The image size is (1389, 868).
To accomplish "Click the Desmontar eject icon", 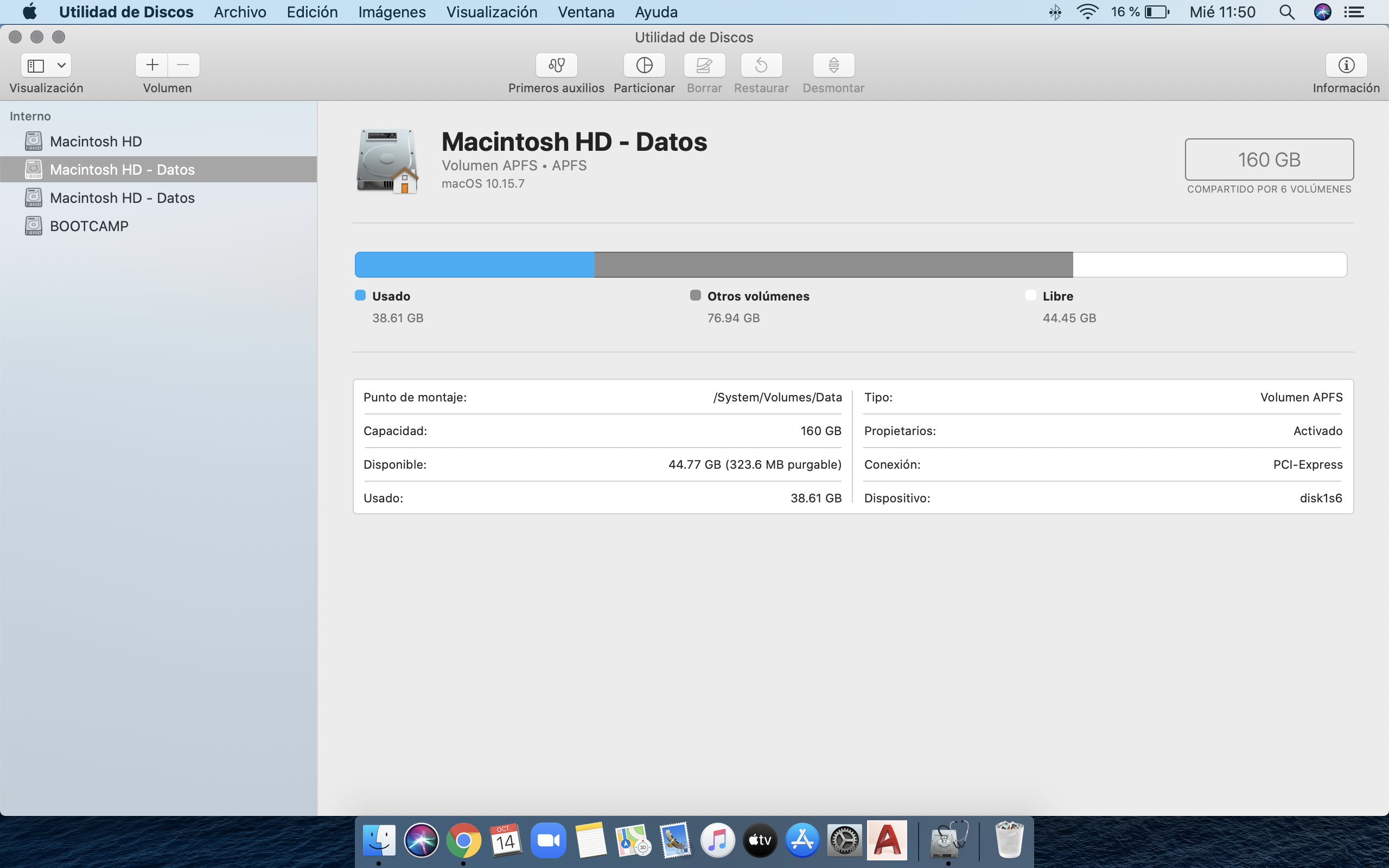I will (x=833, y=65).
